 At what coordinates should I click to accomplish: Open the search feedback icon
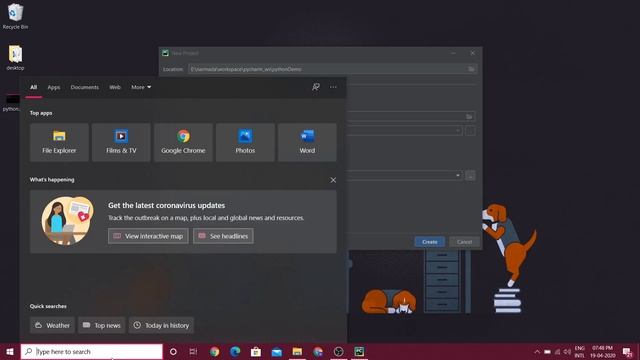tap(316, 87)
